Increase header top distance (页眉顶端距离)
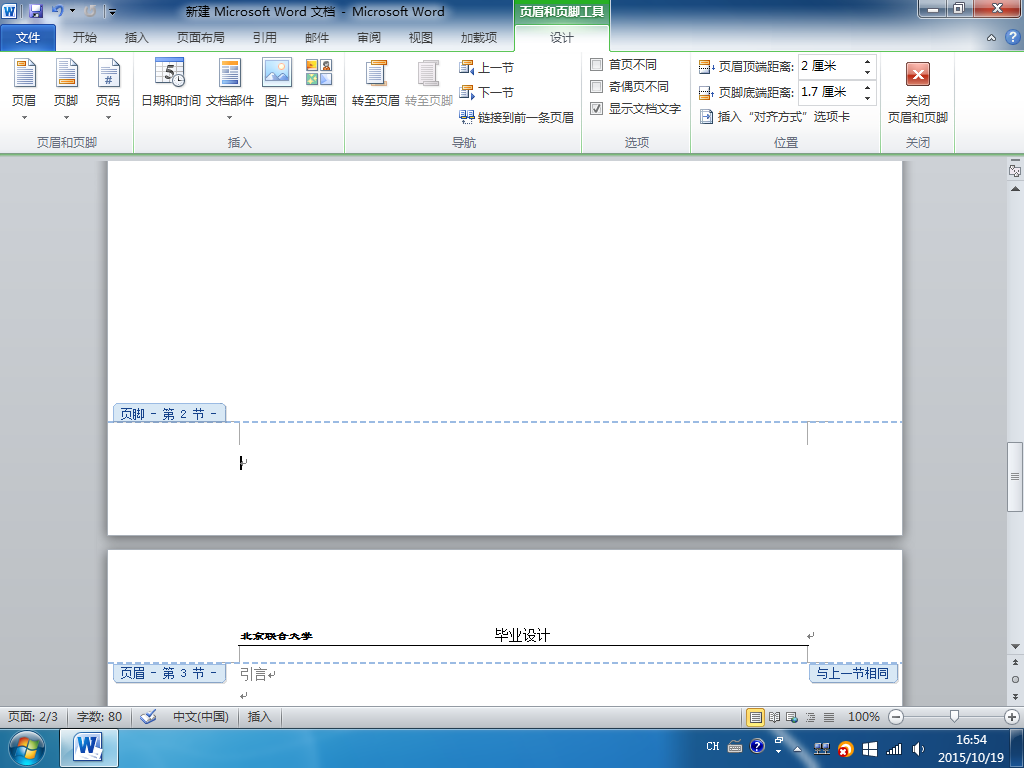1024x768 pixels. 867,61
